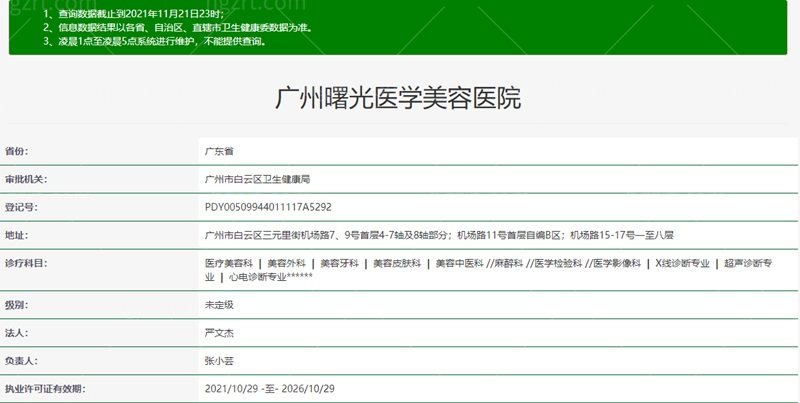Viewport: 800px width, 403px height.
Task: Click the department entry 美容牙科
Action: tap(339, 264)
